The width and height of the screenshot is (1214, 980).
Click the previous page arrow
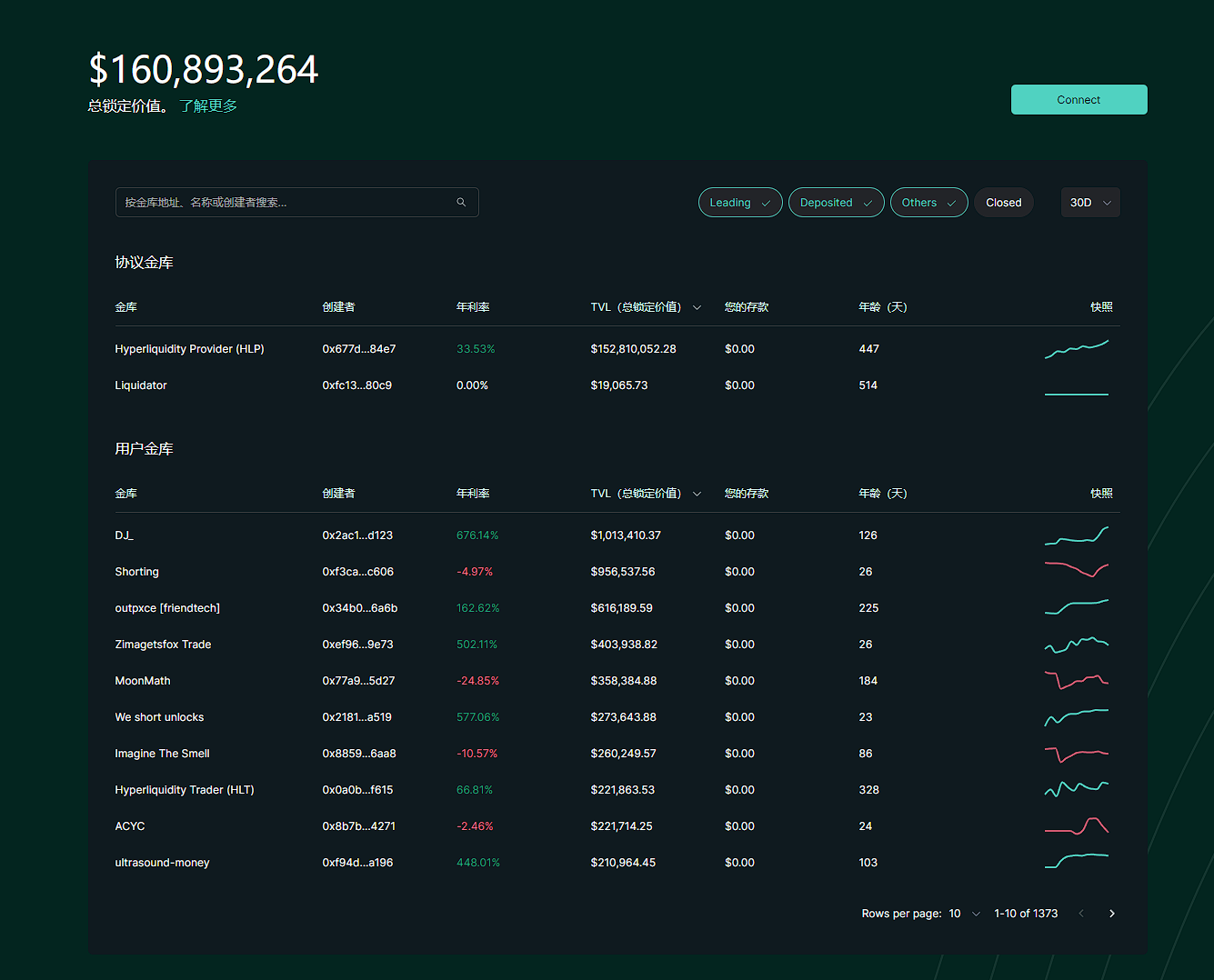point(1081,914)
